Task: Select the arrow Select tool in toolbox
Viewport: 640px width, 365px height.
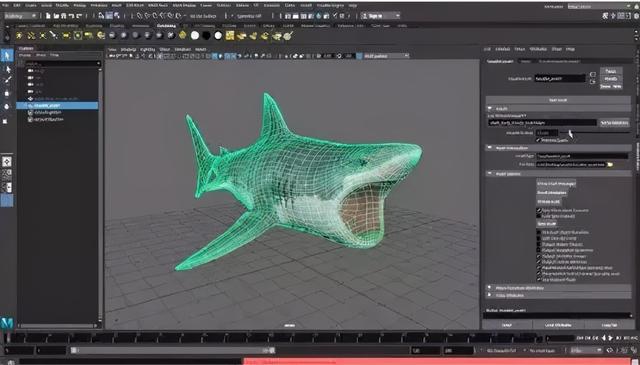Action: pos(7,55)
